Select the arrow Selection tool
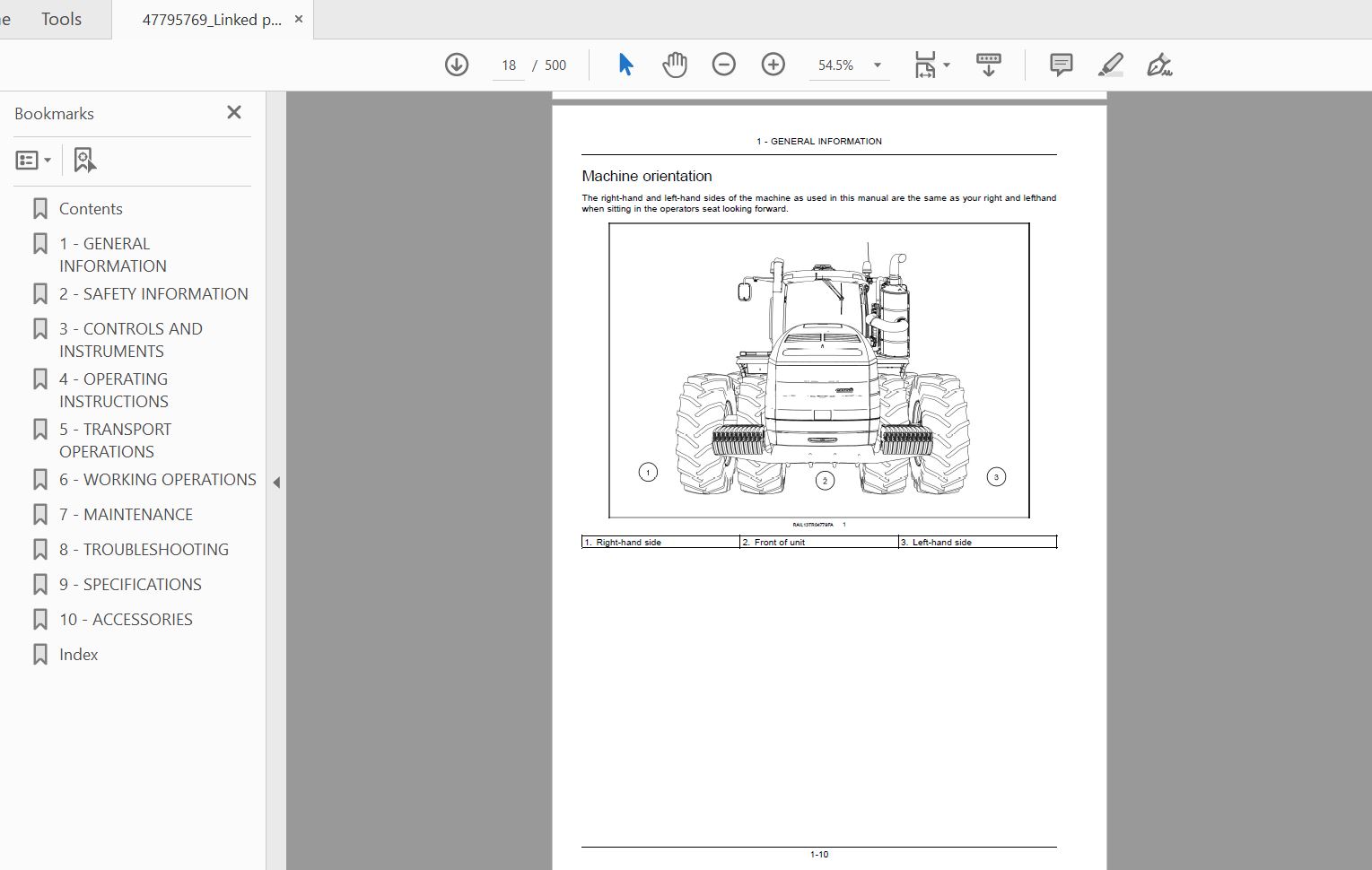Image resolution: width=1372 pixels, height=870 pixels. pos(625,65)
